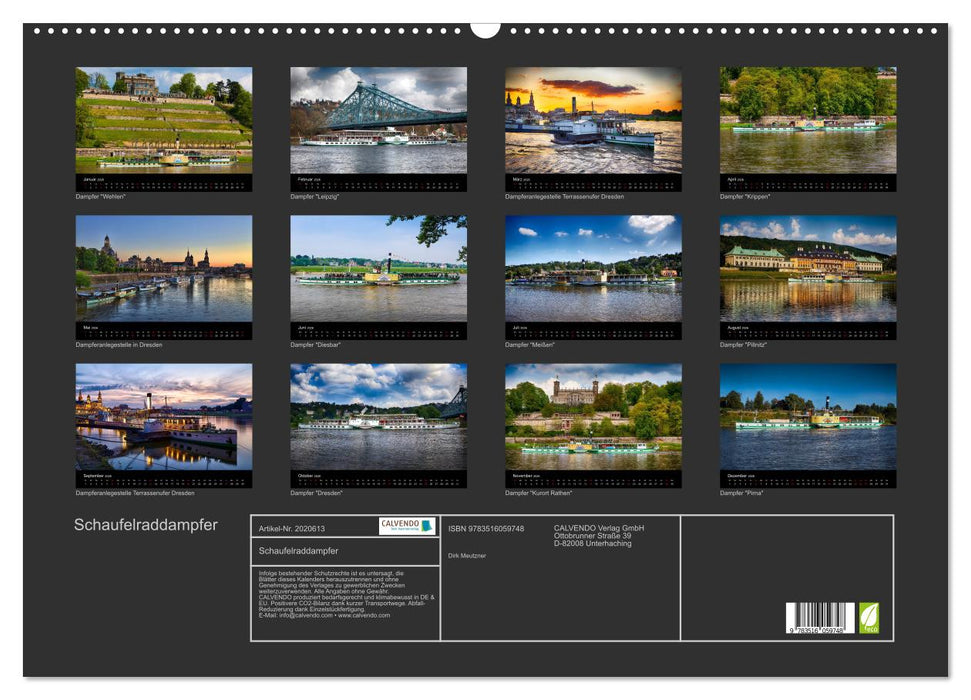
Task: Select the green eco leaf icon
Action: pyautogui.click(x=869, y=617)
